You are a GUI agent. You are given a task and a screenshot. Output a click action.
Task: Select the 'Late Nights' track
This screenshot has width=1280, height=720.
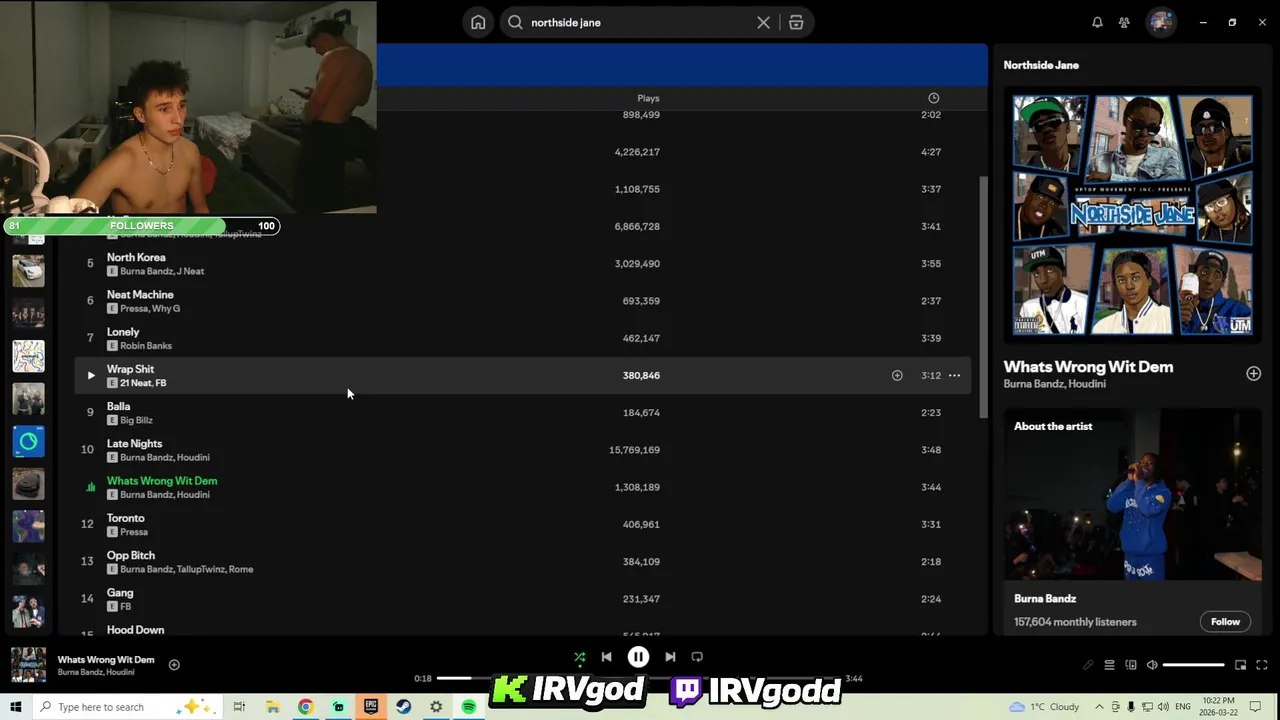coord(134,444)
